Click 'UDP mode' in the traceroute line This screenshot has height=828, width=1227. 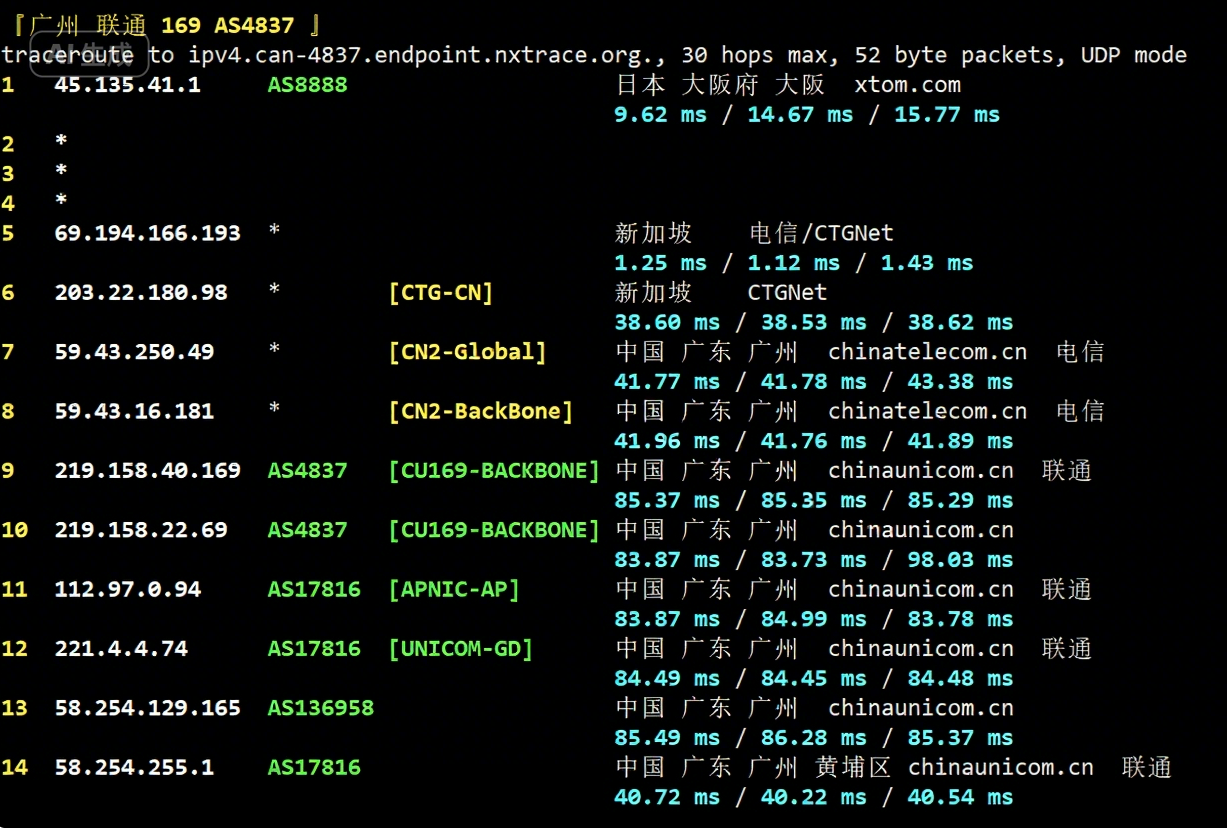(x=1134, y=55)
